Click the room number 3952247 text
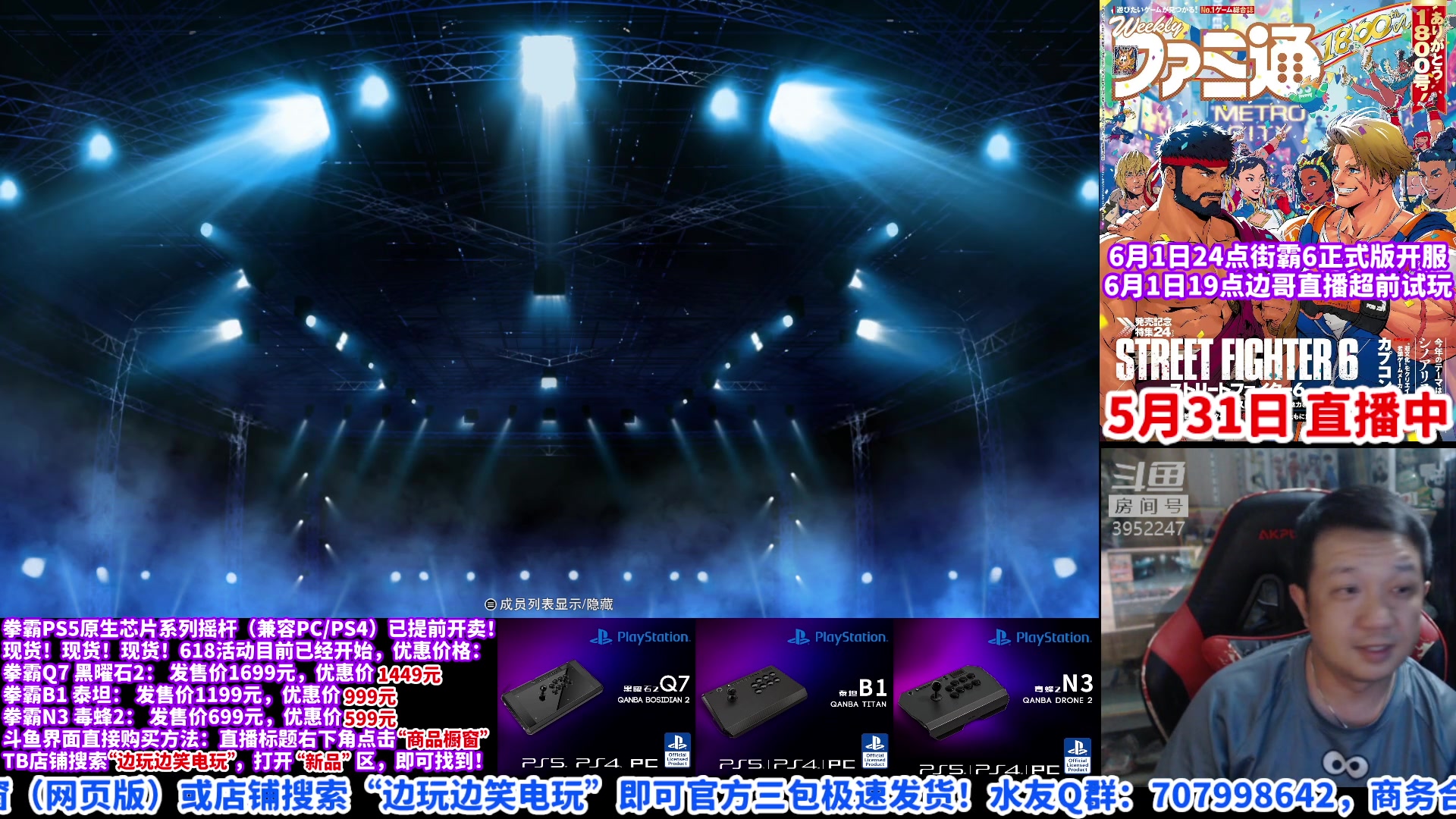Screen dimensions: 1456x819 [1148, 529]
